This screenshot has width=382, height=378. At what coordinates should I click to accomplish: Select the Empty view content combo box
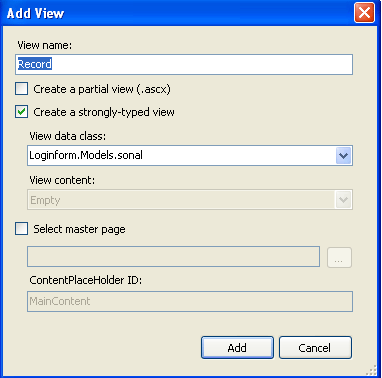pyautogui.click(x=190, y=200)
